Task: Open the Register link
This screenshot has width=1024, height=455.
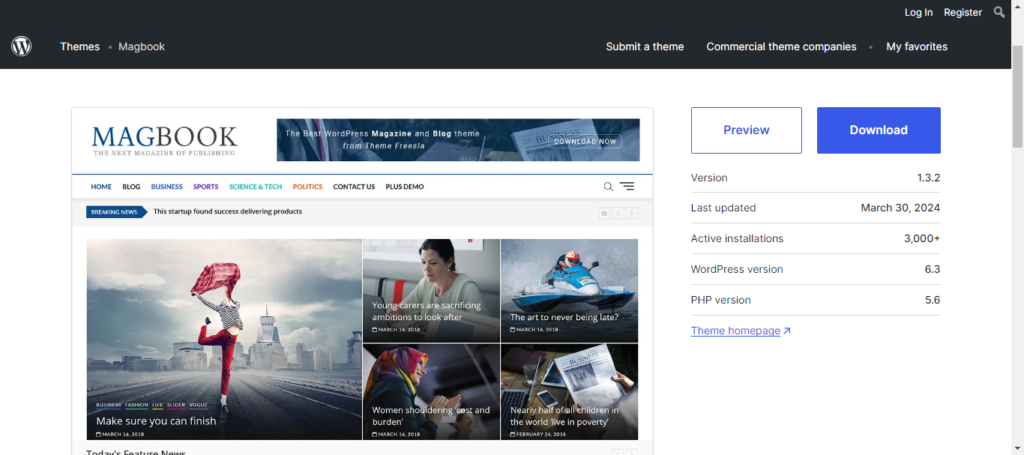Action: [963, 12]
